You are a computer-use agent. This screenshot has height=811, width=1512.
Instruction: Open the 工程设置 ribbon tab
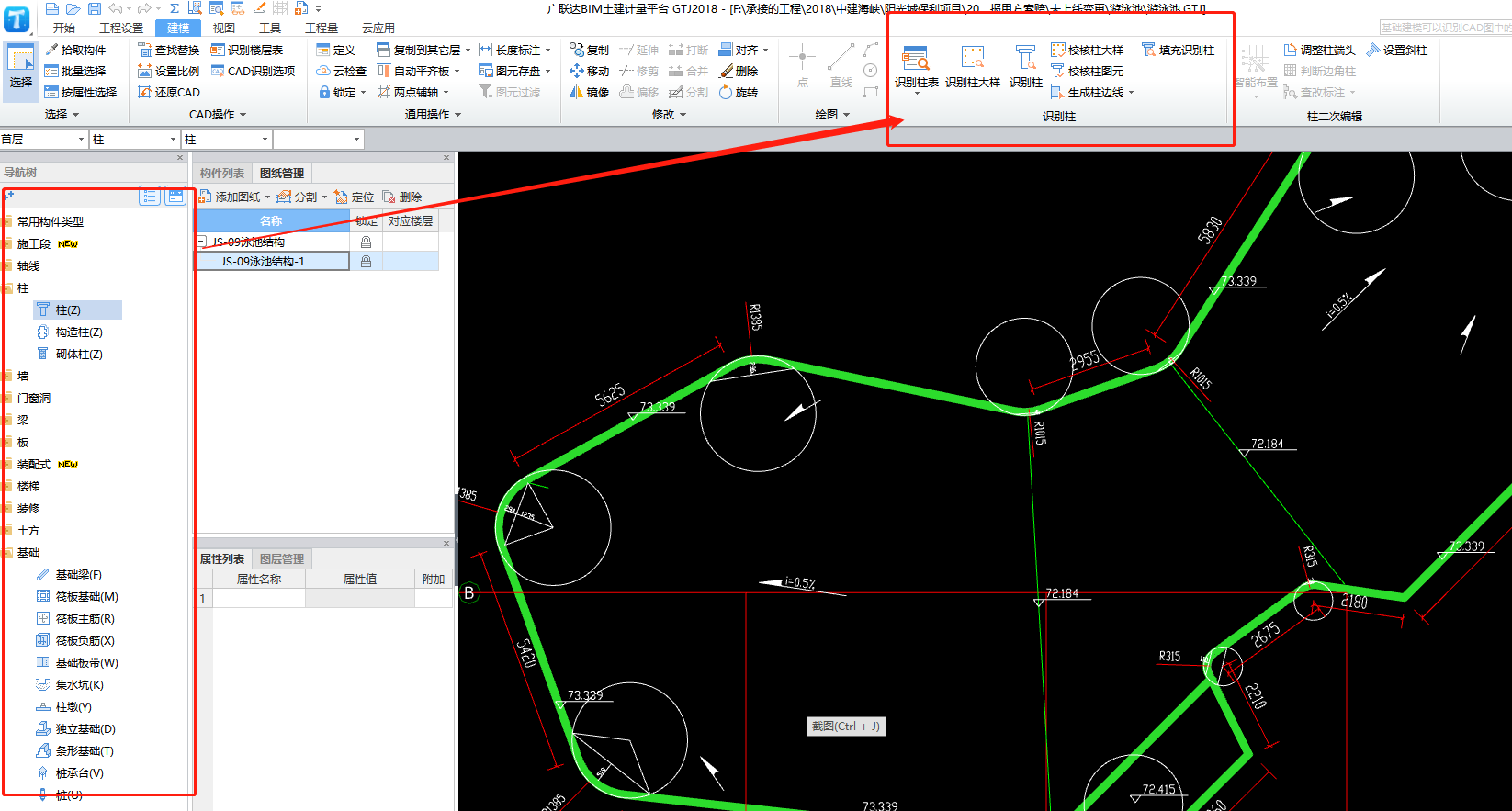[x=121, y=28]
